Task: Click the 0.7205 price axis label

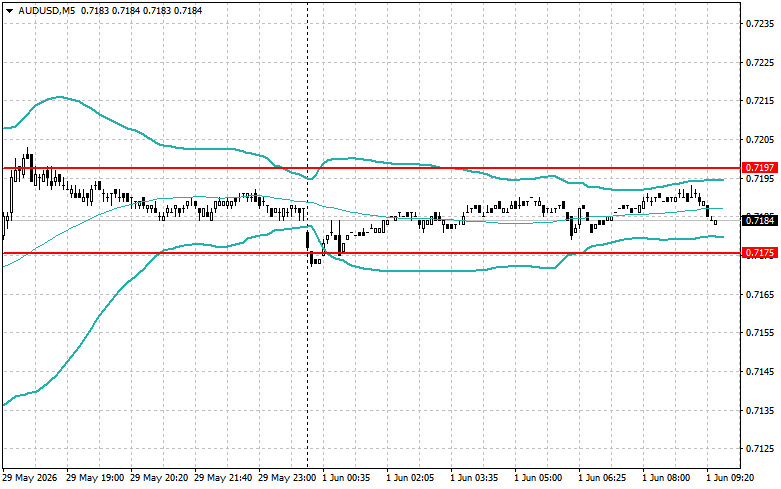Action: pyautogui.click(x=761, y=139)
